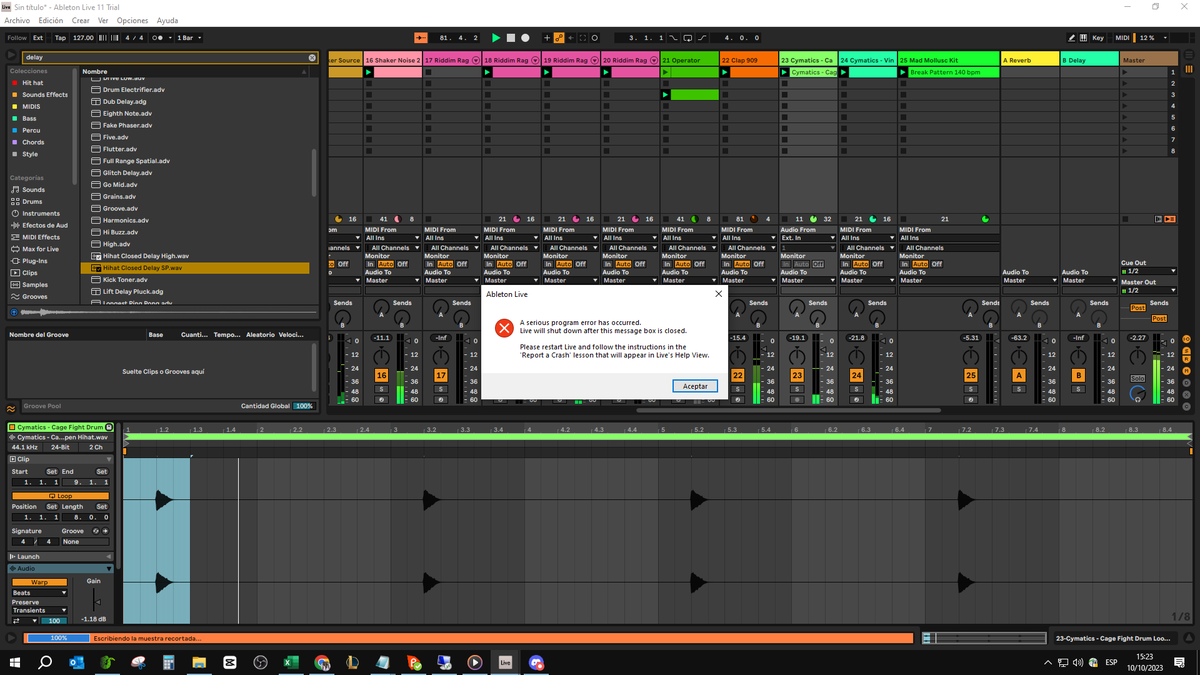
Task: Open the Groove None chooser
Action: [84, 542]
